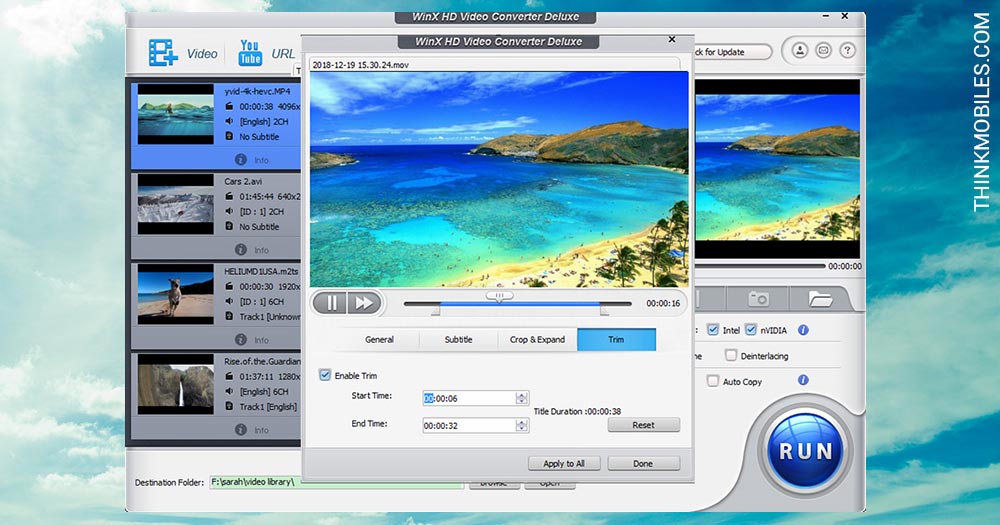Click the email icon in toolbar
The height and width of the screenshot is (525, 1000).
click(823, 50)
